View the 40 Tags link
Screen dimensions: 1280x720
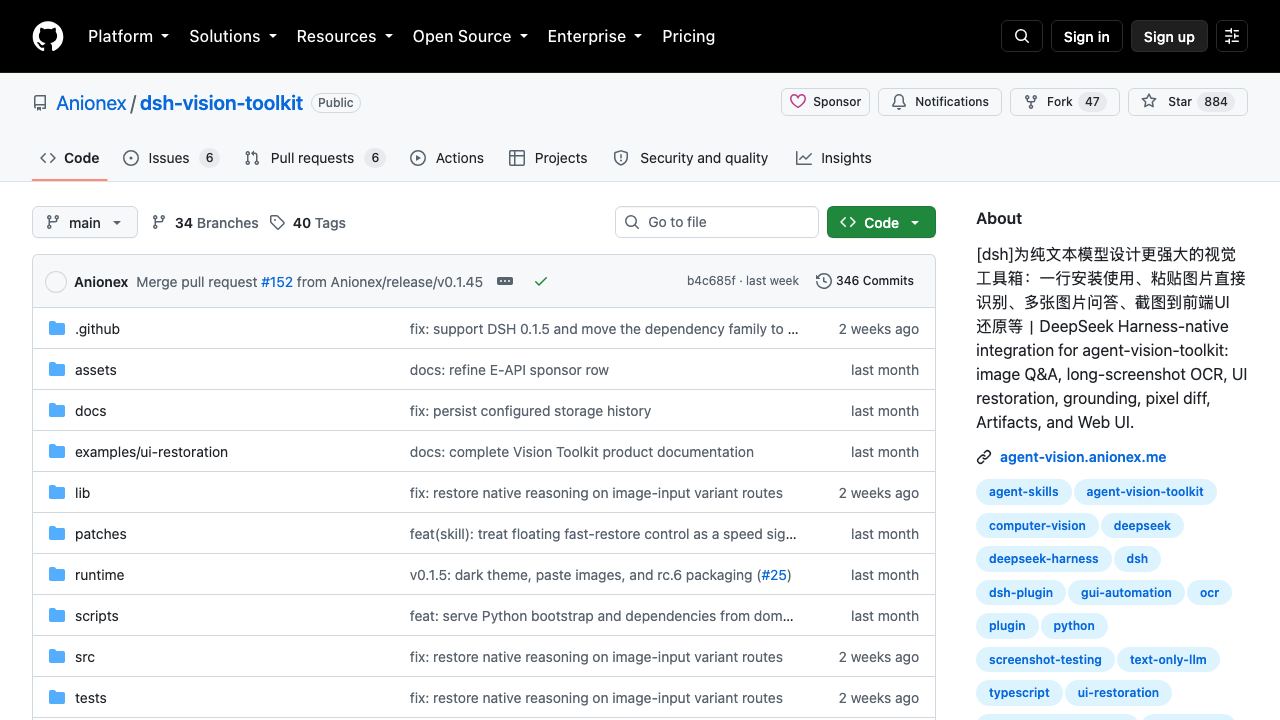tap(307, 222)
